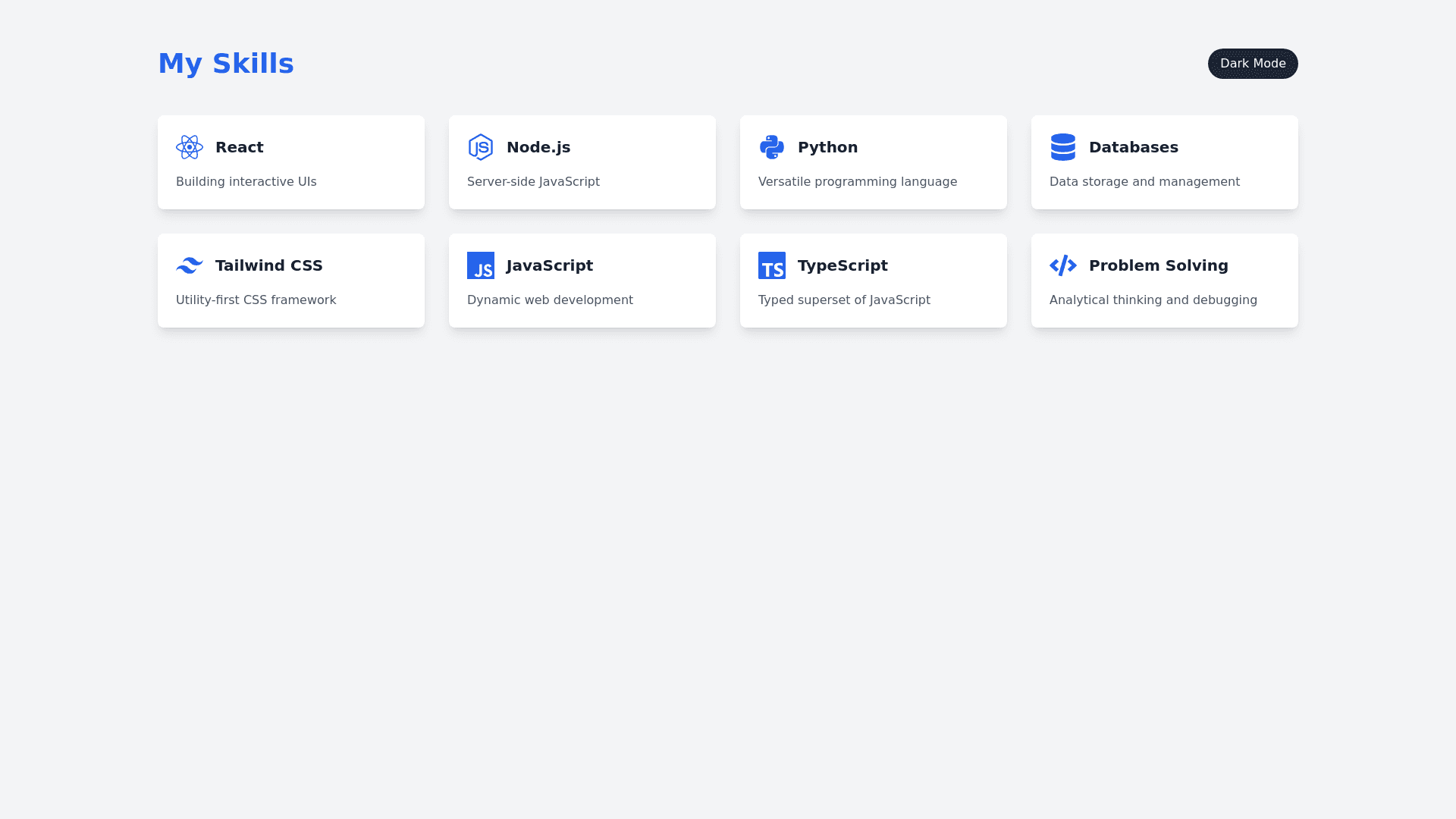Screen dimensions: 1456x819
Task: Click the React atom icon
Action: pyautogui.click(x=190, y=147)
